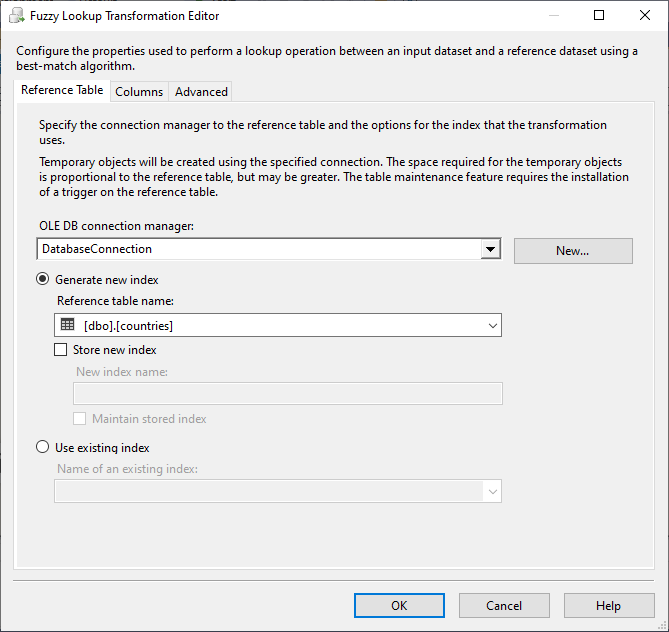Expand the Reference table name dropdown

coord(492,325)
